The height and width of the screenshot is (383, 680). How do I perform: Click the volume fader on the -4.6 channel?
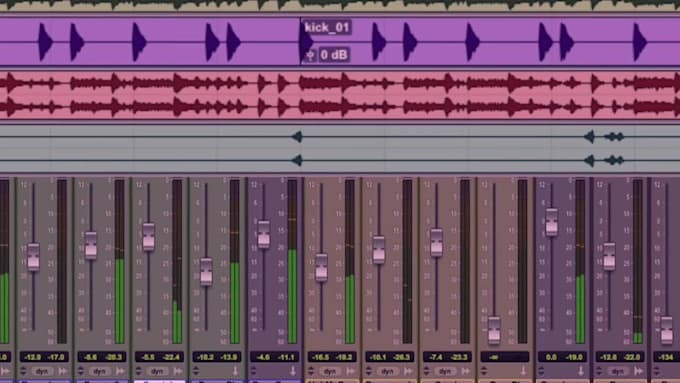264,234
